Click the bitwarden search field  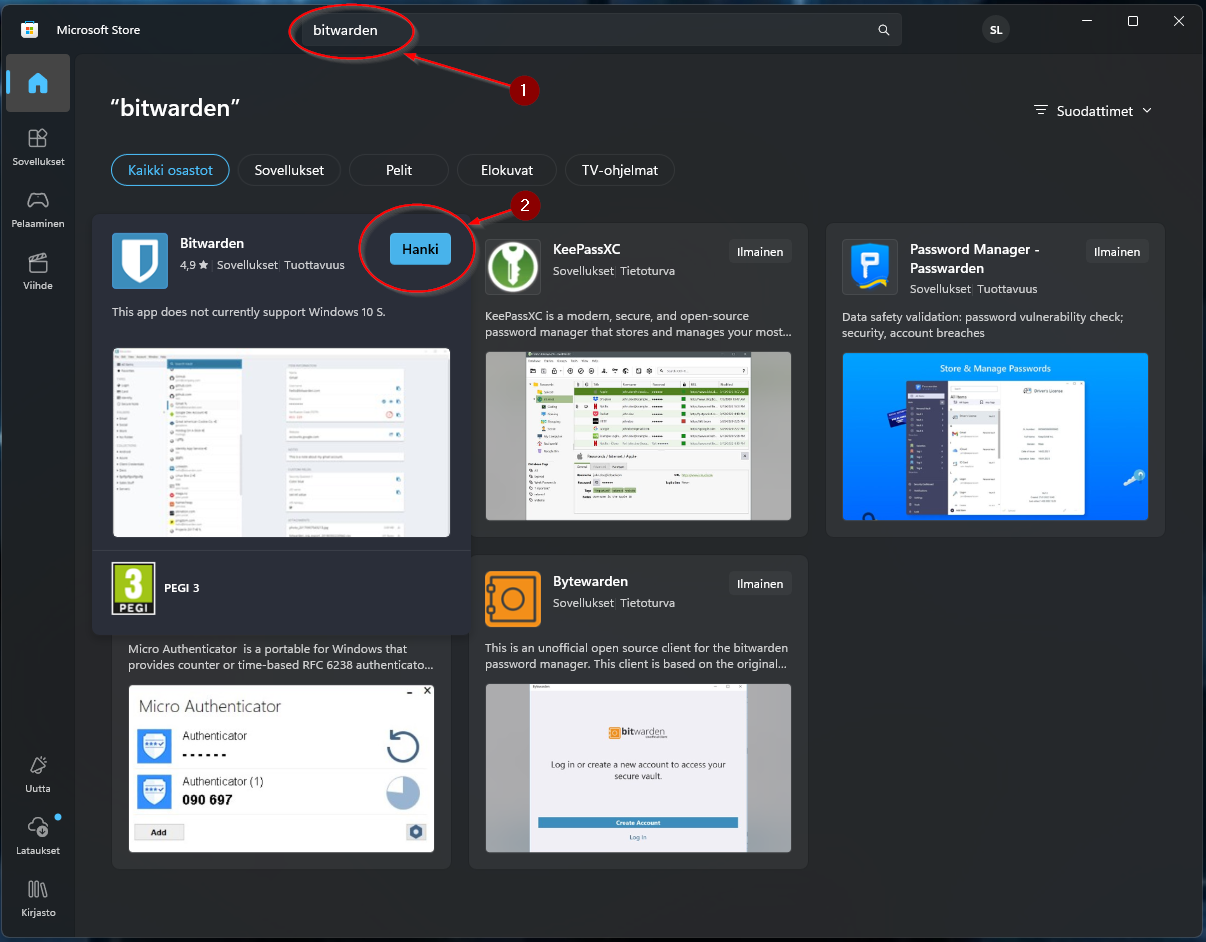point(601,30)
